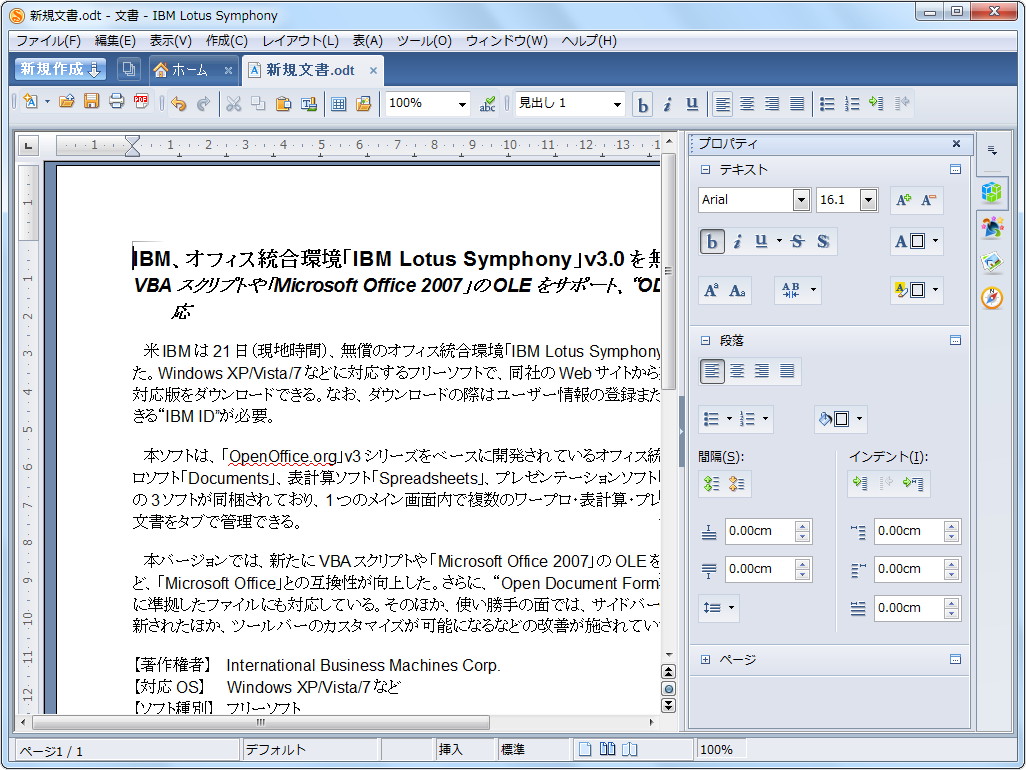Image resolution: width=1026 pixels, height=770 pixels.
Task: Click the Redo arrow icon
Action: [203, 103]
